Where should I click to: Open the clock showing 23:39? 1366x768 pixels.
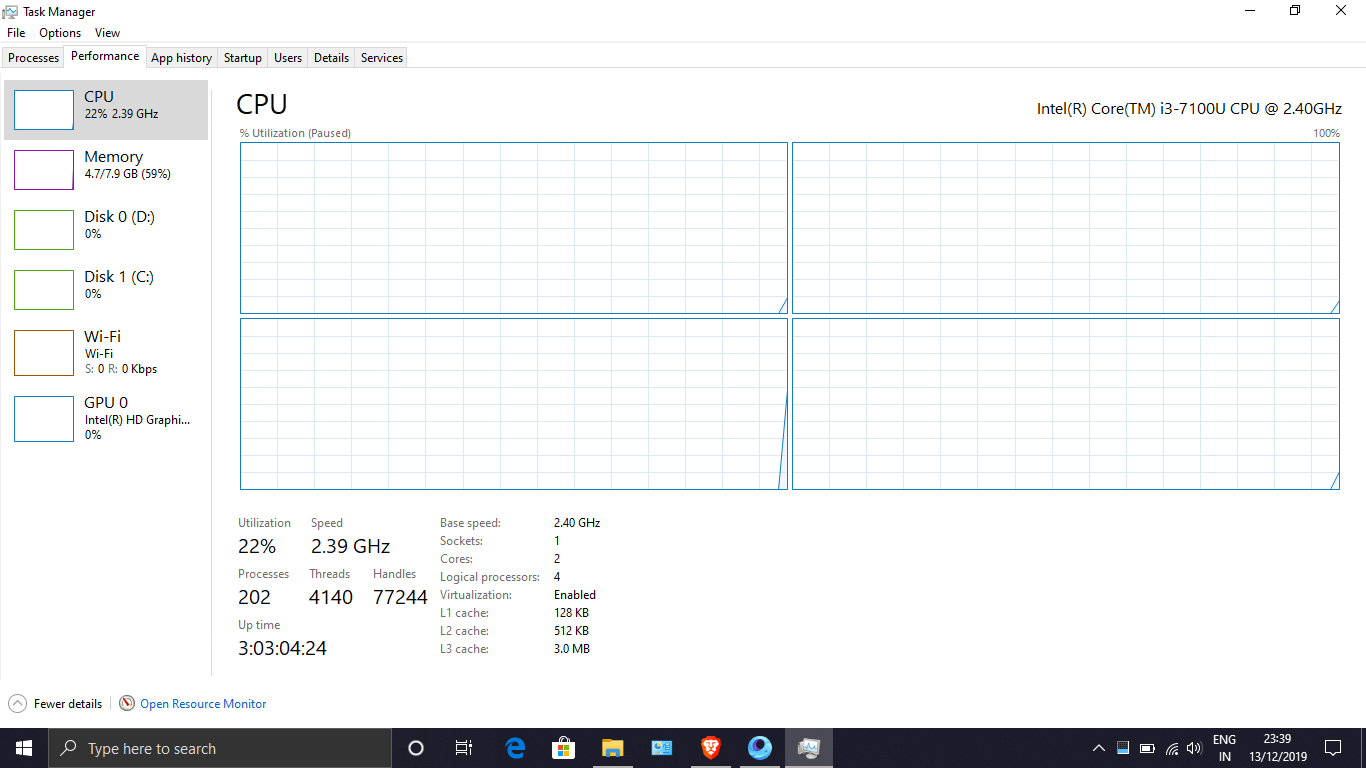point(1277,748)
